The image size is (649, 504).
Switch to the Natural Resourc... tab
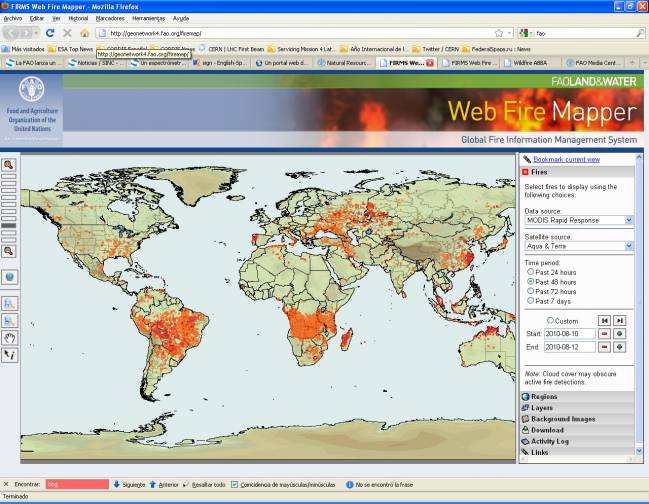[x=344, y=63]
